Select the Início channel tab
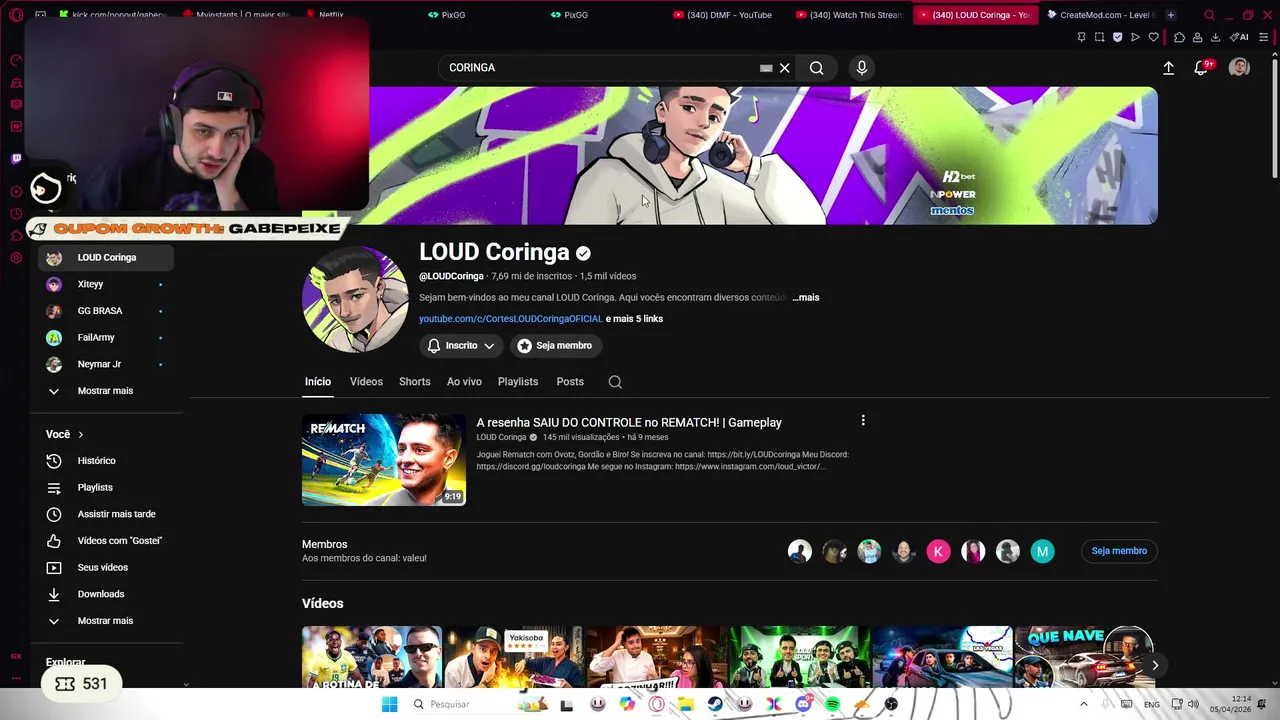1280x720 pixels. click(x=318, y=382)
